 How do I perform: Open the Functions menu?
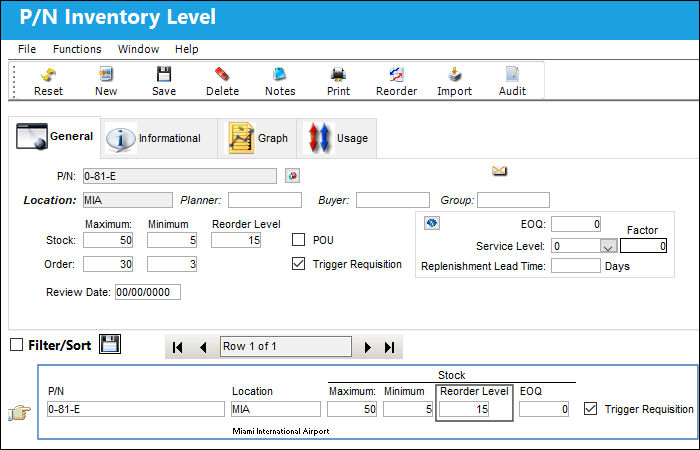pos(77,49)
